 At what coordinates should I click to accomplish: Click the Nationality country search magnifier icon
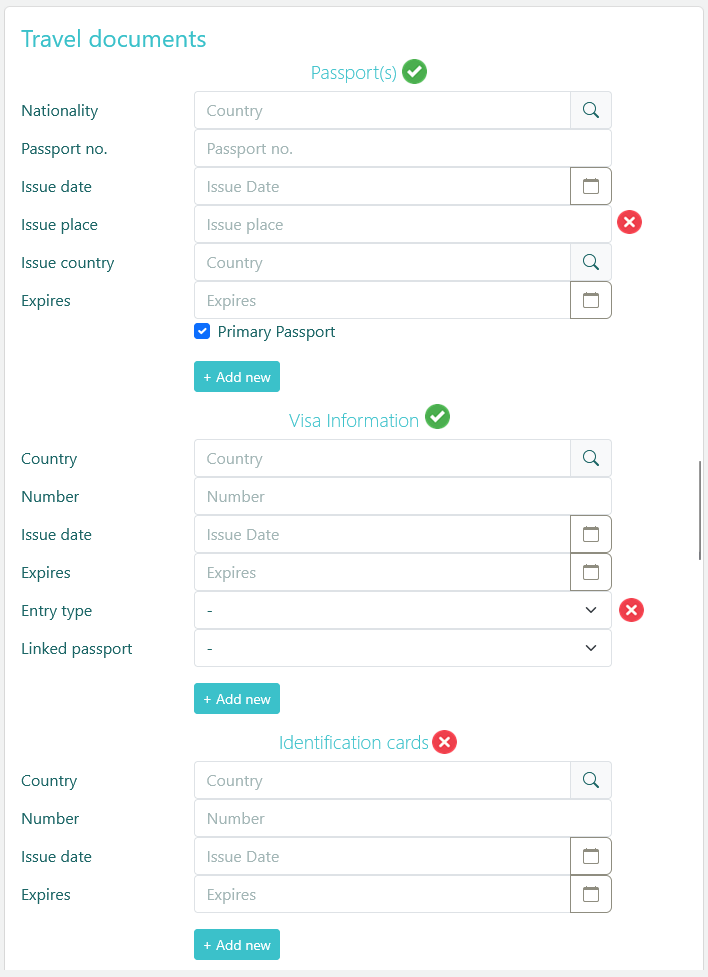click(590, 111)
